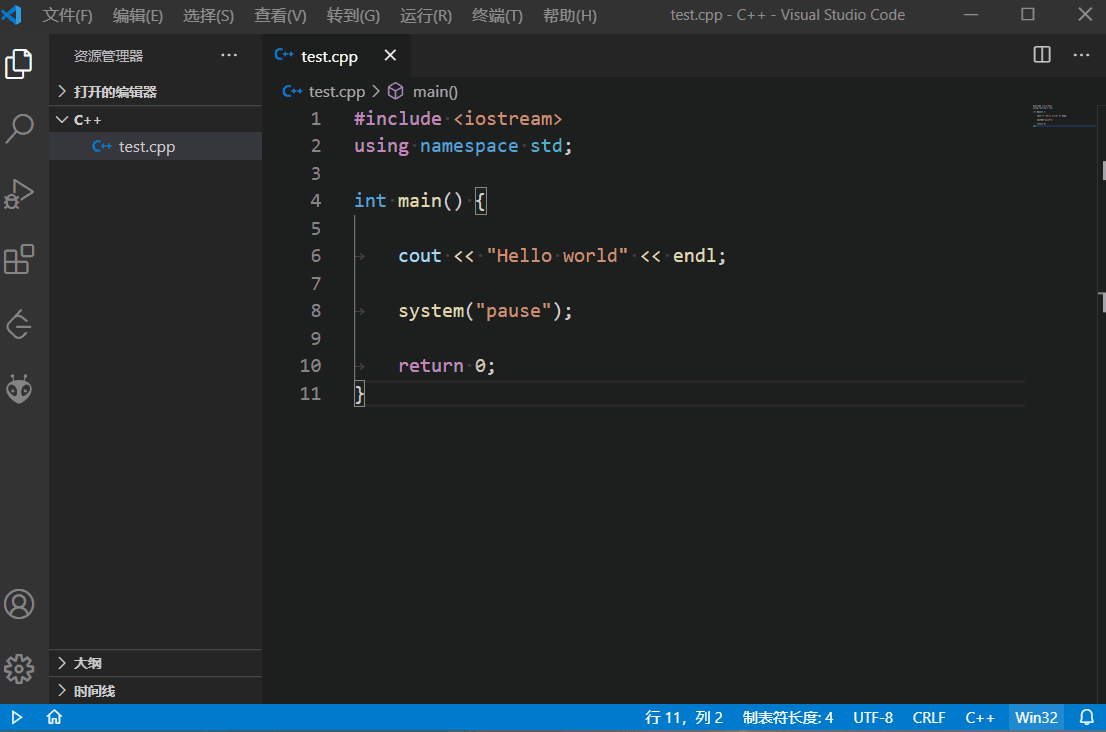The image size is (1106, 732).
Task: Open the Accounts icon in activity bar
Action: tap(19, 604)
